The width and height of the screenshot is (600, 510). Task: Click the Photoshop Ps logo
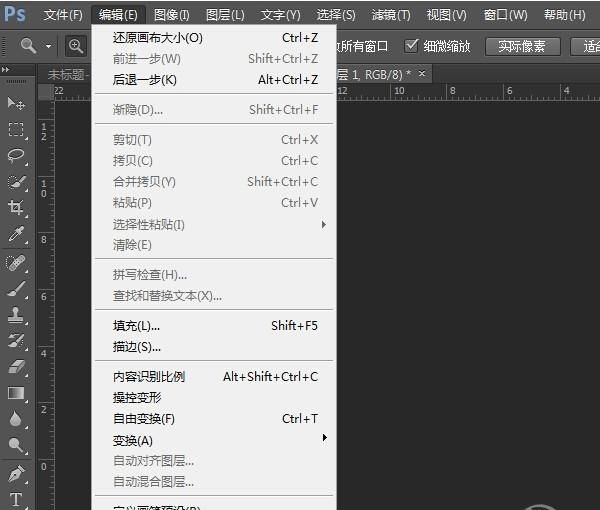(15, 15)
